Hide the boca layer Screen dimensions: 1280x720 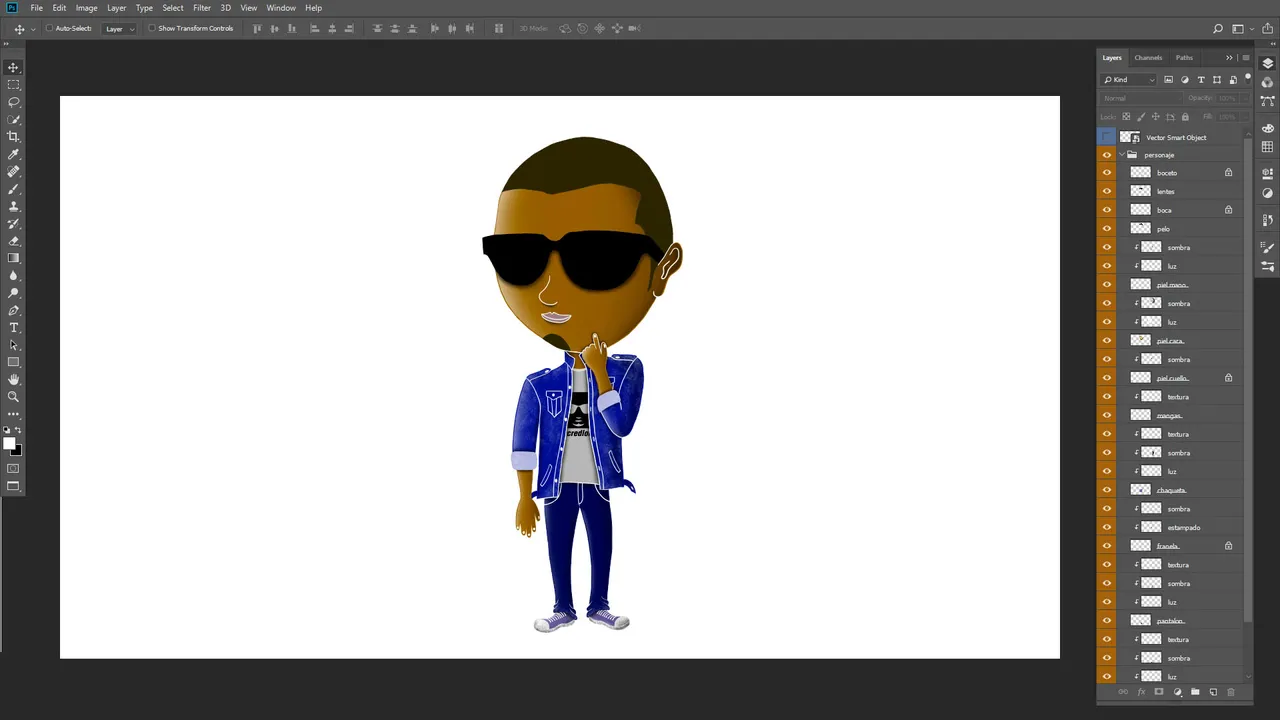1106,210
